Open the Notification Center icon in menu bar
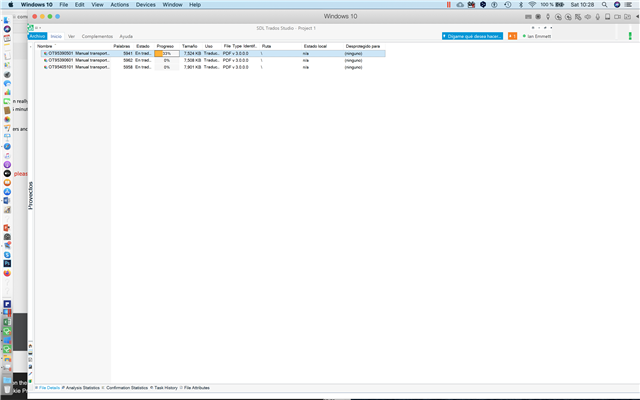 [628, 4]
